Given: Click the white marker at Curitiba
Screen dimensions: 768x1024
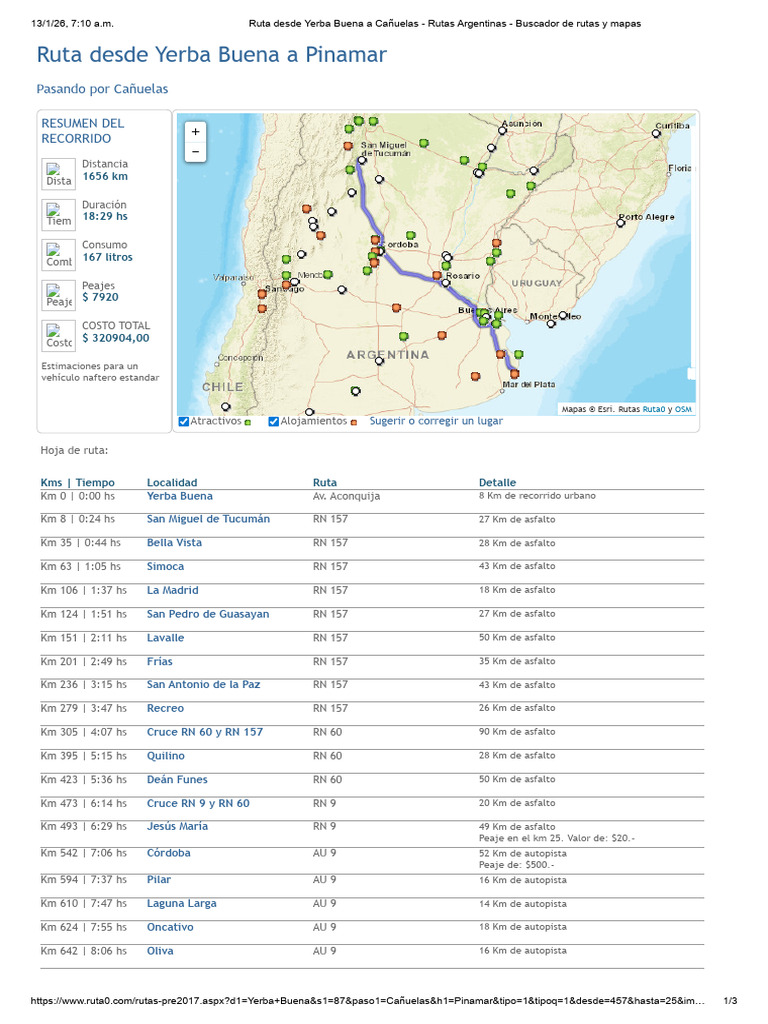Looking at the screenshot, I should (656, 133).
